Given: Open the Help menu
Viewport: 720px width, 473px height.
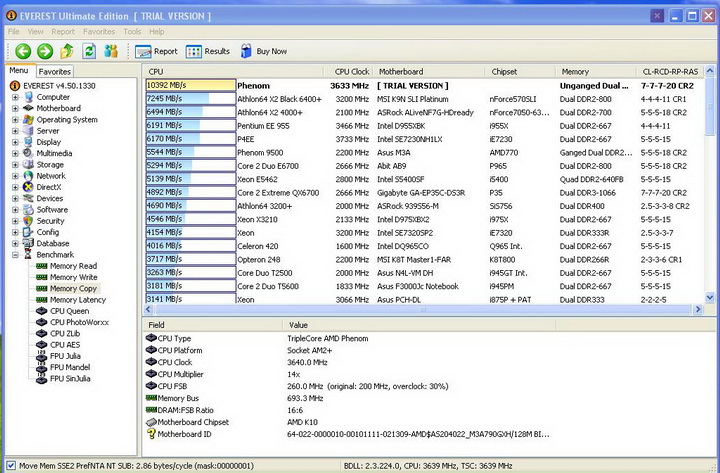Looking at the screenshot, I should coord(157,32).
